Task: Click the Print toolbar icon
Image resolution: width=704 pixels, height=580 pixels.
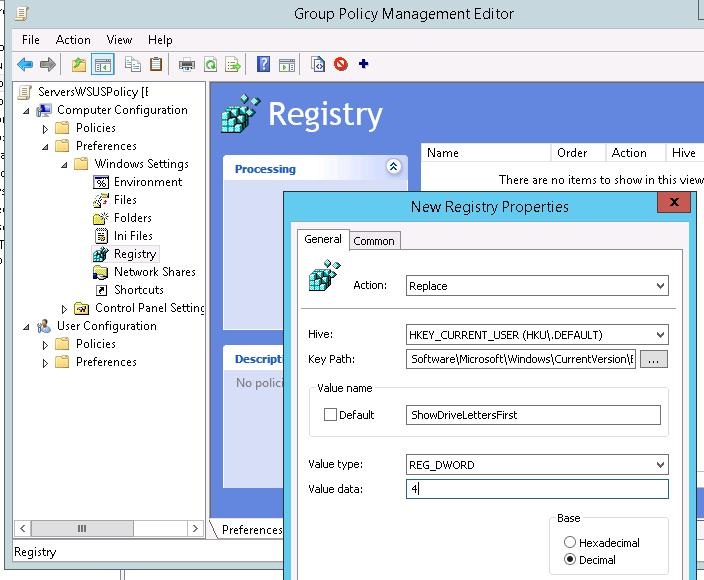Action: [x=187, y=65]
